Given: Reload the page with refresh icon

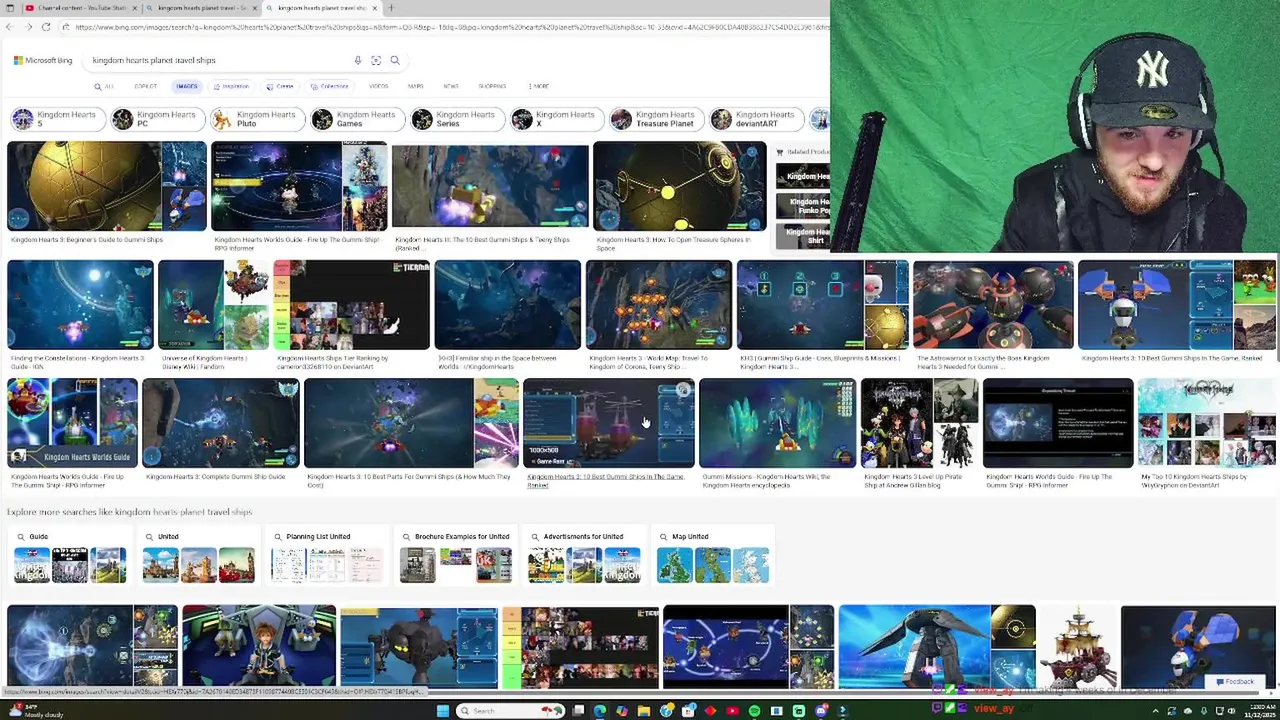Looking at the screenshot, I should point(46,27).
